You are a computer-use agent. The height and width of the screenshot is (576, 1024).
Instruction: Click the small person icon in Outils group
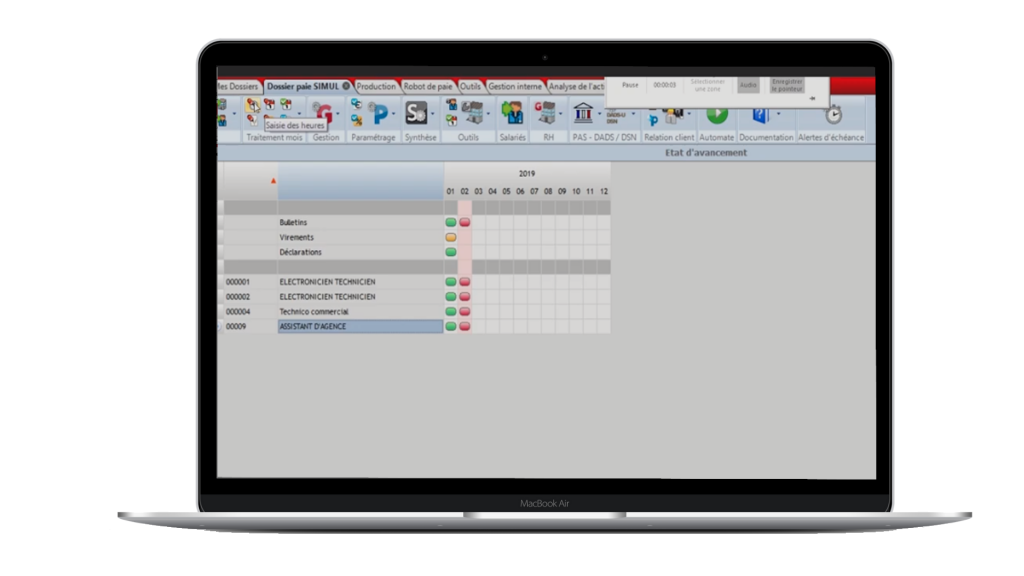point(451,104)
